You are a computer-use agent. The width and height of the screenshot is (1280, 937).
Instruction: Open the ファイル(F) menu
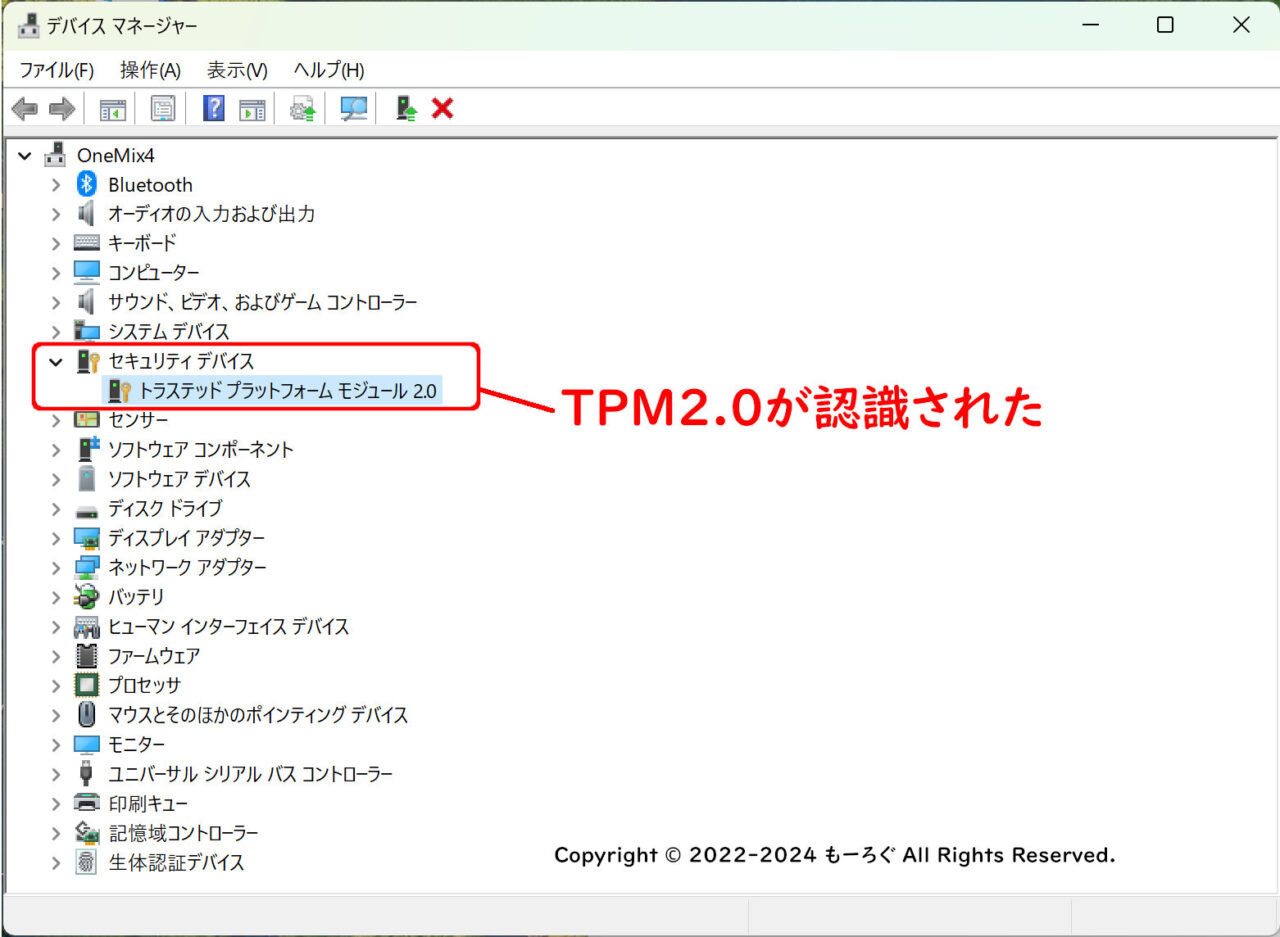(x=57, y=70)
